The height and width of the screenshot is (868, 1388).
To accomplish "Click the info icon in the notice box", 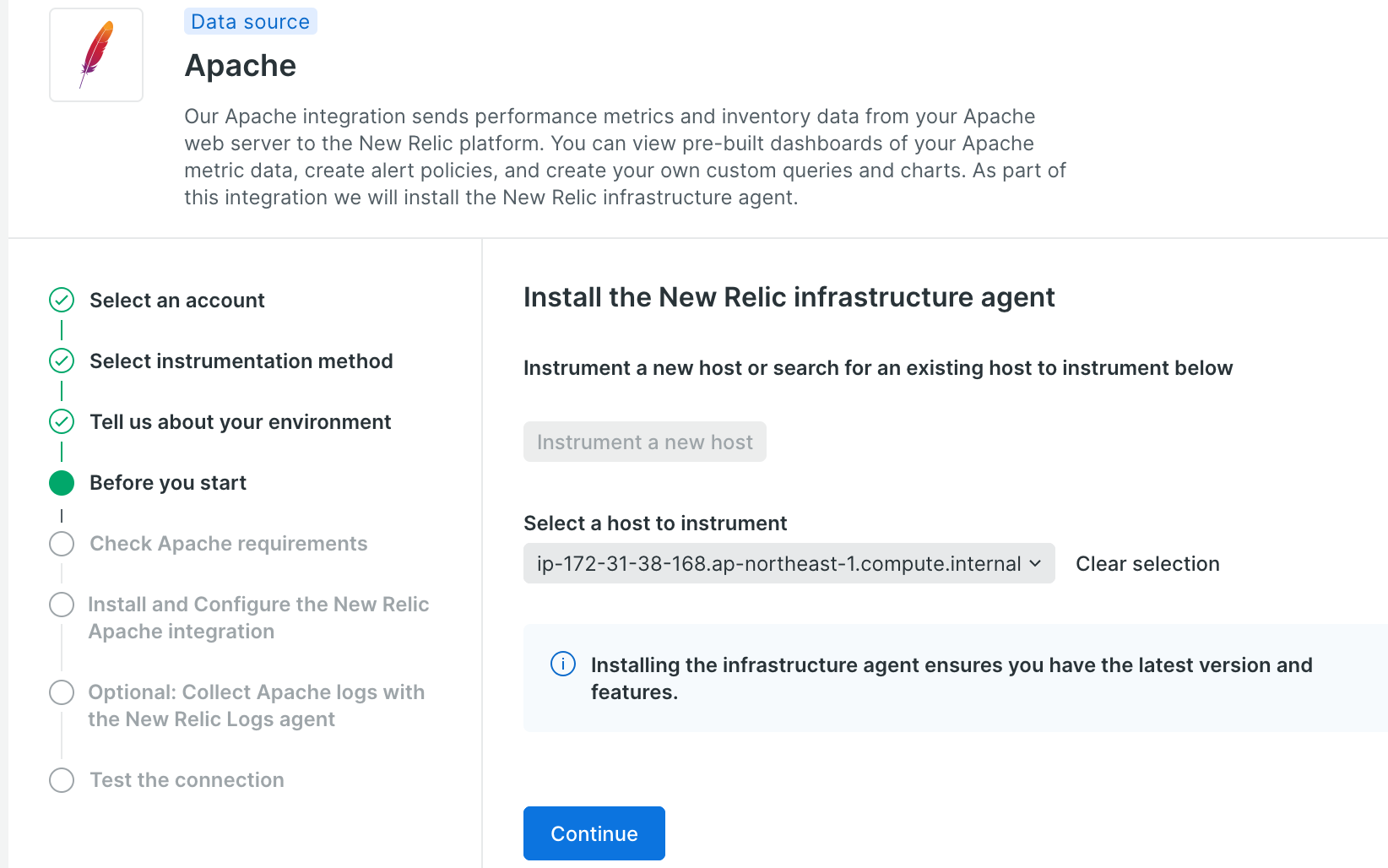I will [563, 664].
